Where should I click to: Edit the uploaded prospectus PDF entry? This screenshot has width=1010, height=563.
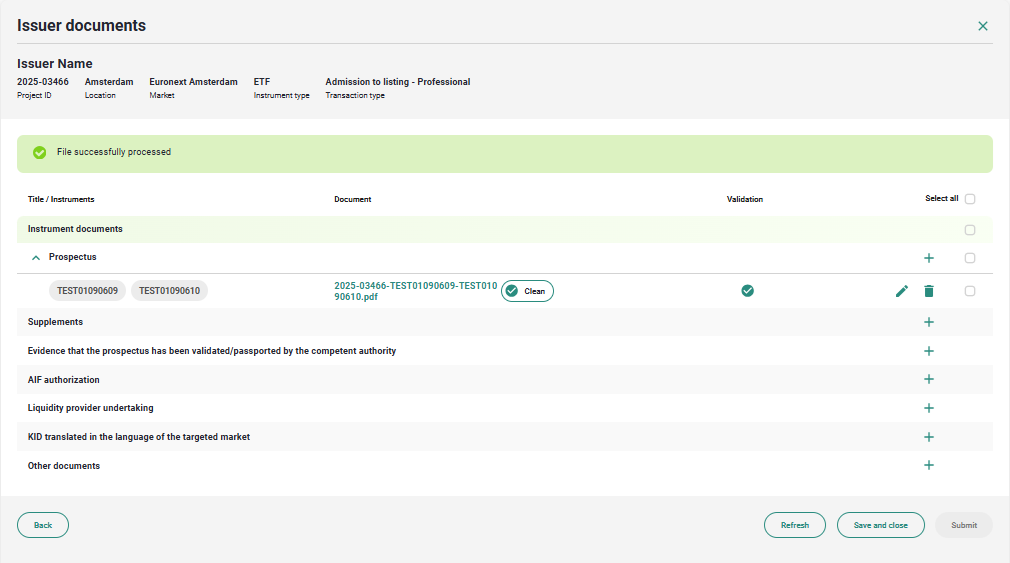(902, 291)
